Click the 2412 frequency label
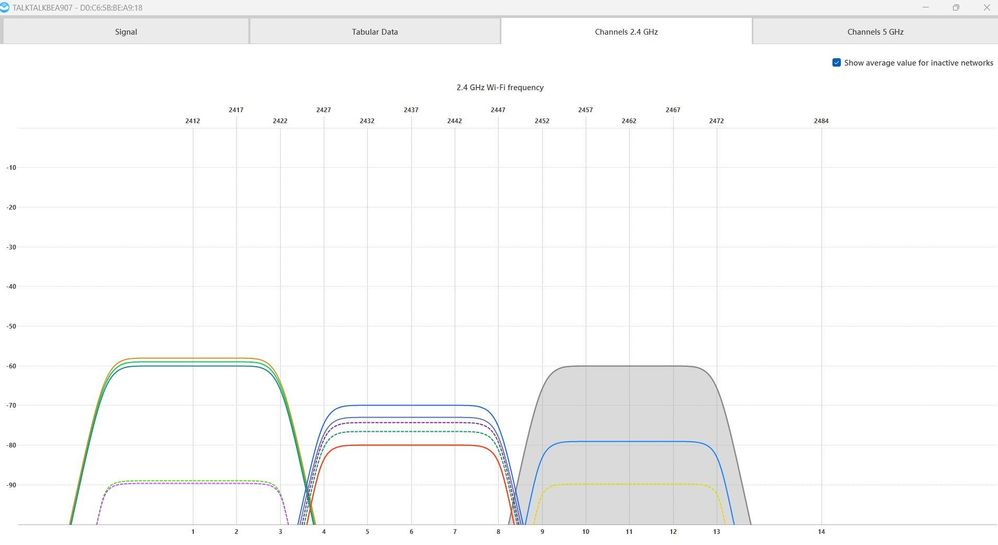The width and height of the screenshot is (998, 545). click(x=192, y=121)
